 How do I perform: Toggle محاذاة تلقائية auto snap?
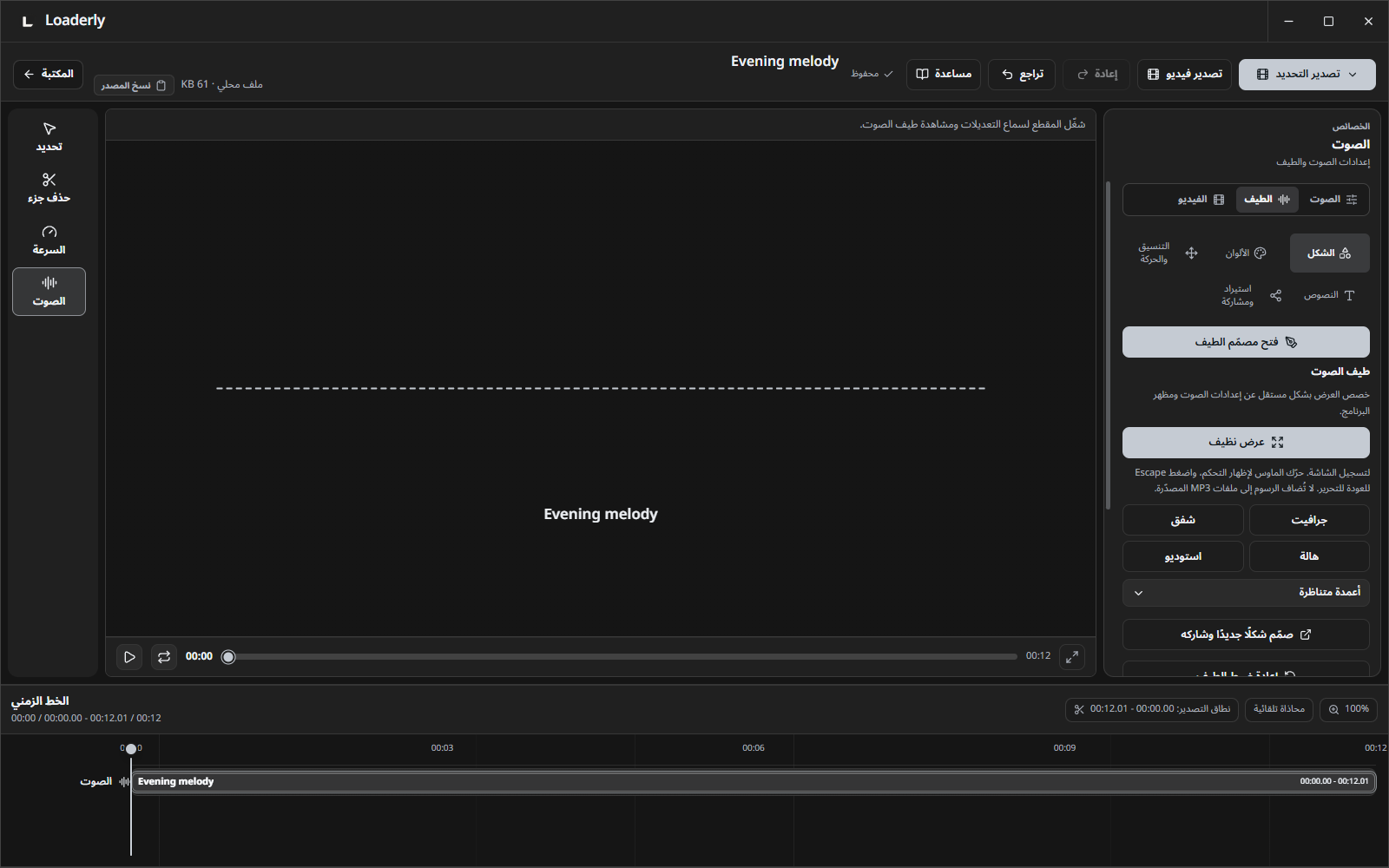click(x=1279, y=709)
